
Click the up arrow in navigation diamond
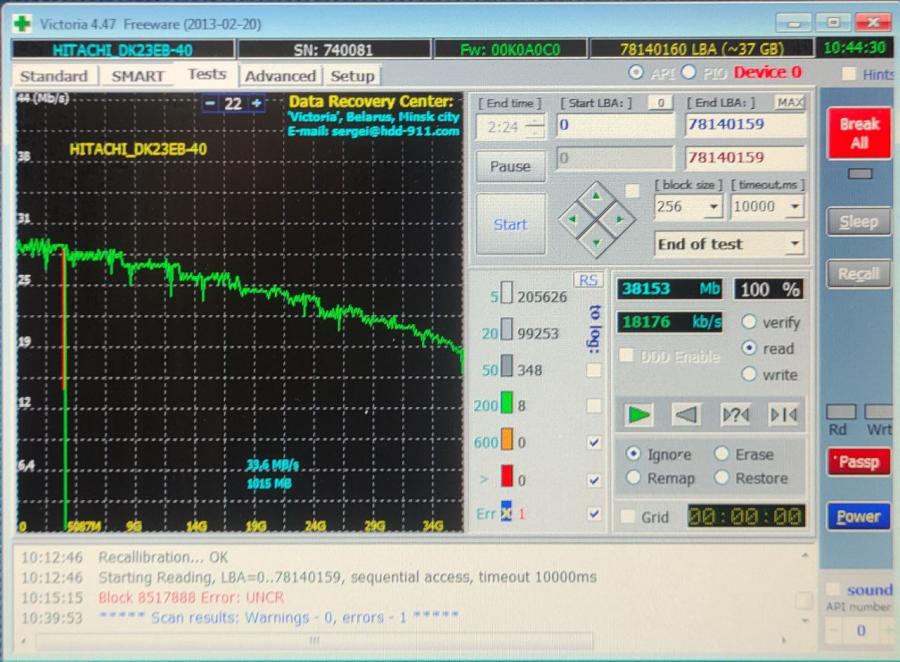[x=596, y=197]
